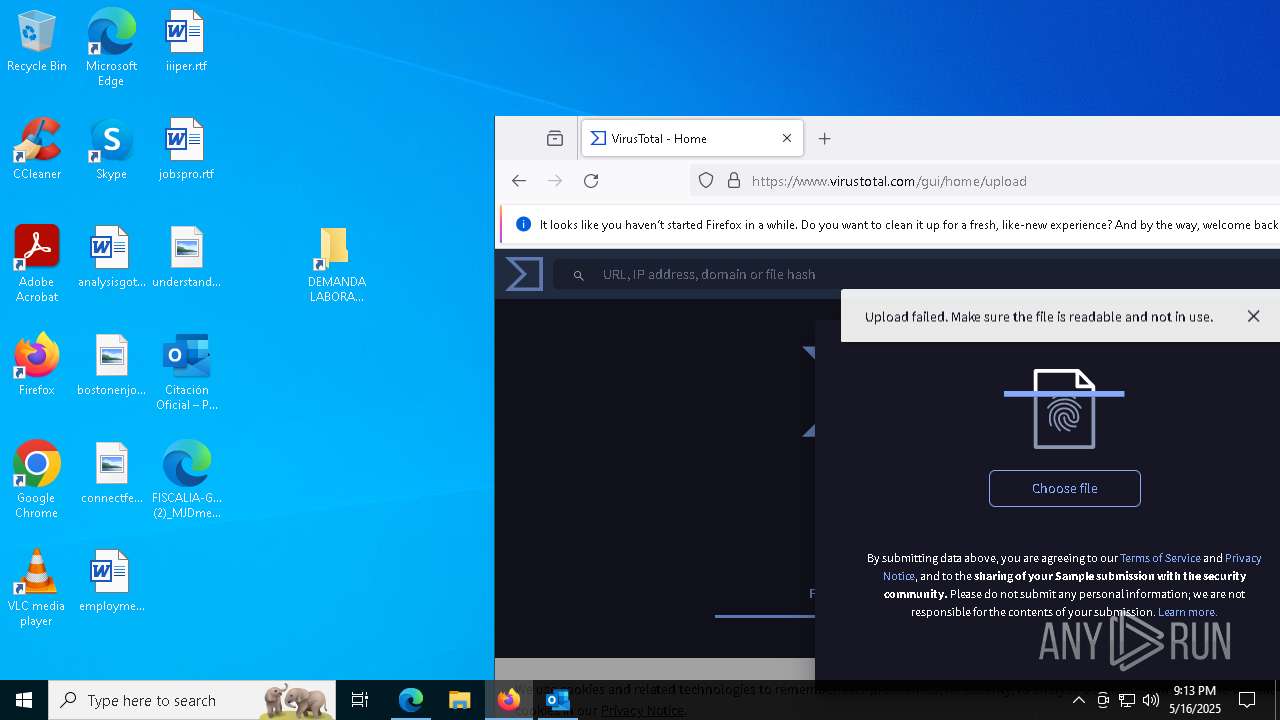Click the VirusTotal logo in header
The width and height of the screenshot is (1280, 720).
click(524, 274)
